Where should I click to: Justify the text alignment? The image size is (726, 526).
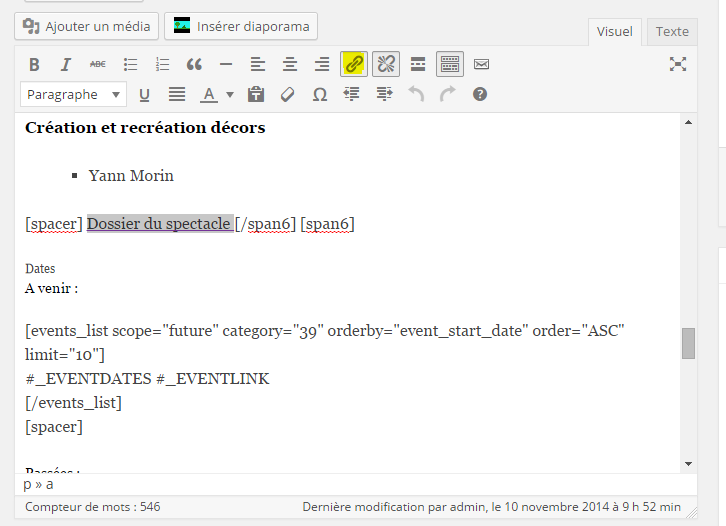click(x=177, y=94)
